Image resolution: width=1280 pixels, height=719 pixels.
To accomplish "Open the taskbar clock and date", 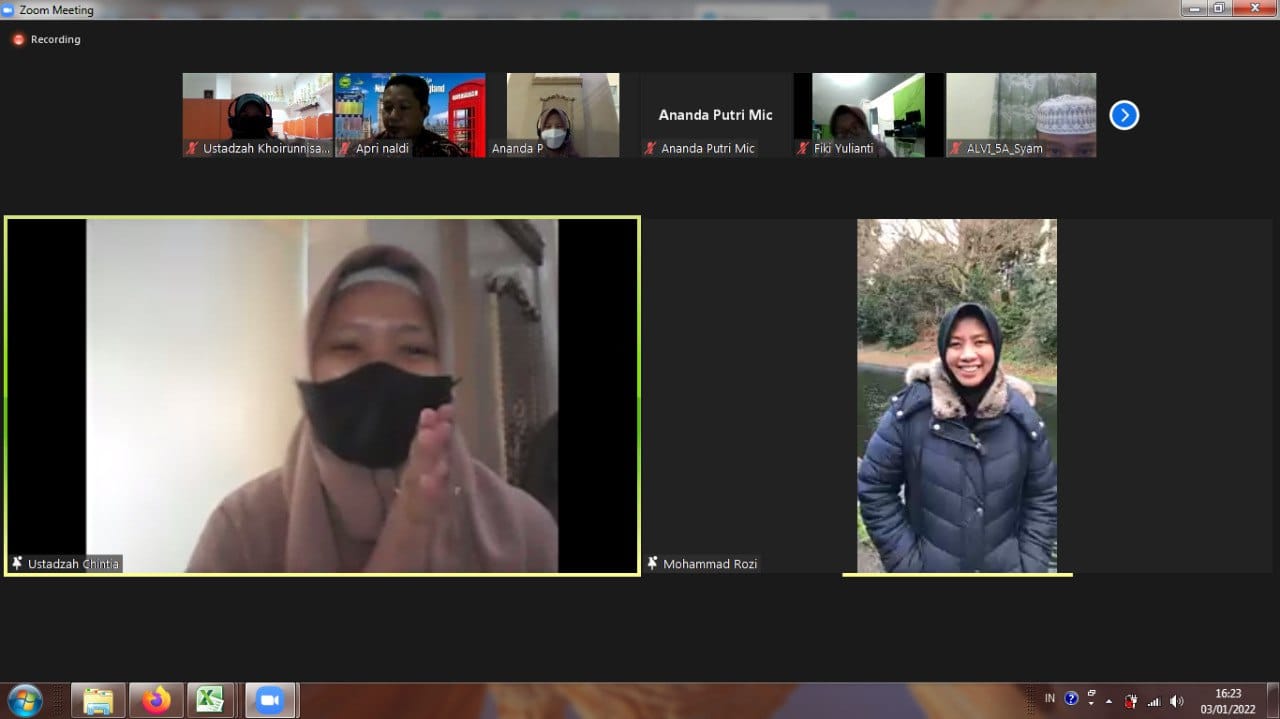I will pos(1227,700).
